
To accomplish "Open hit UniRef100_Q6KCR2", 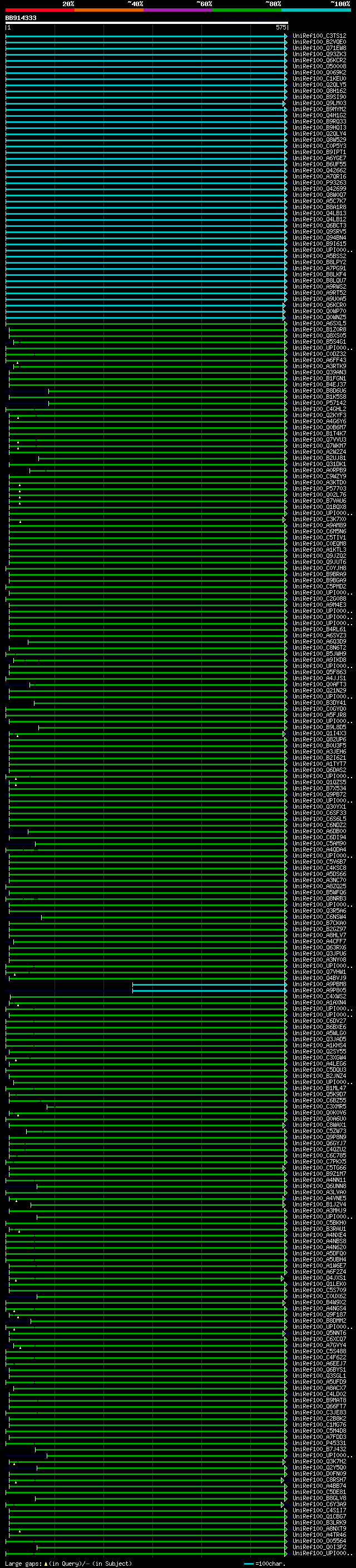I will point(319,60).
